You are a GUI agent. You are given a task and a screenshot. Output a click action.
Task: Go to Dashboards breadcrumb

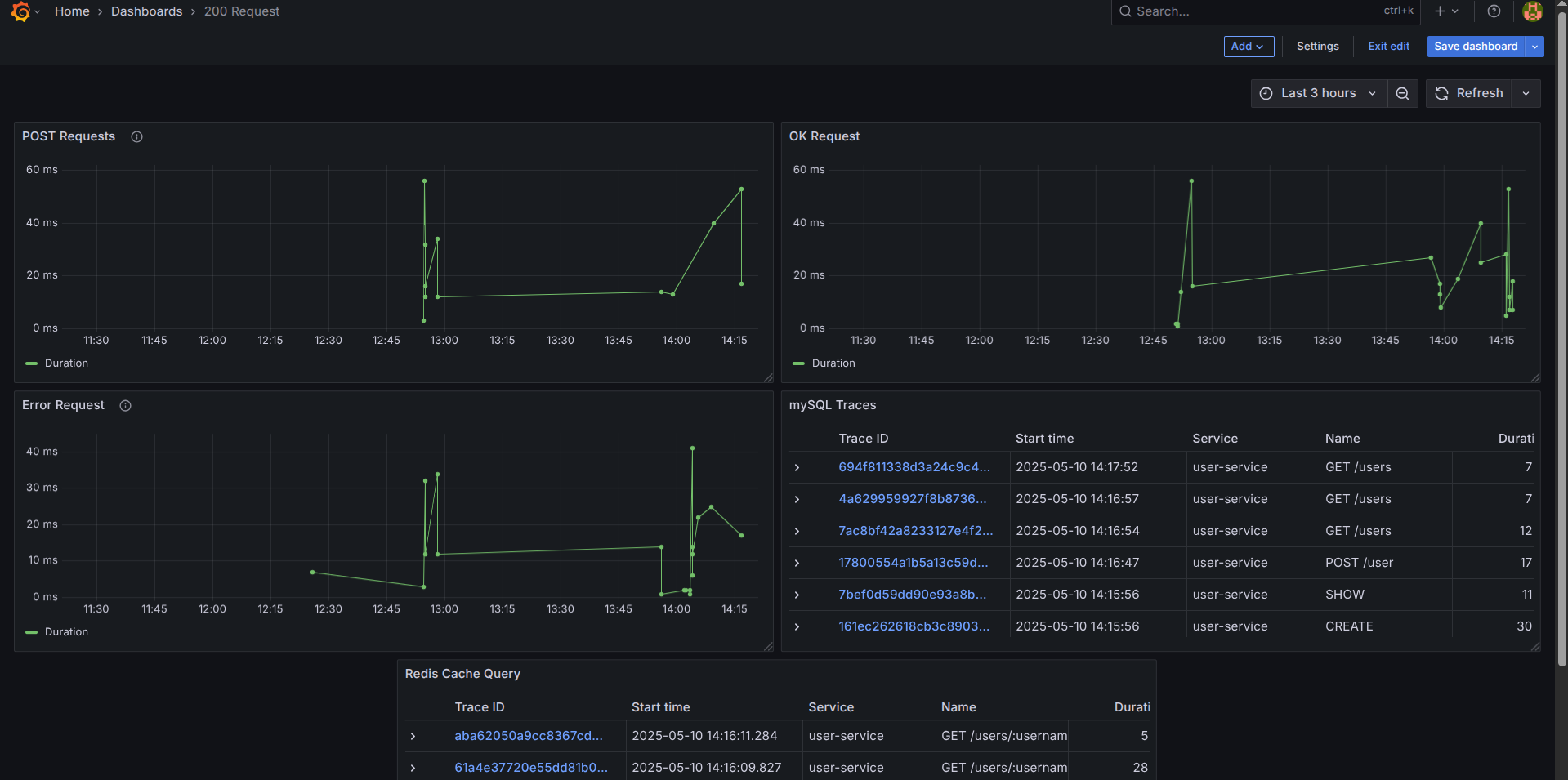coord(147,11)
